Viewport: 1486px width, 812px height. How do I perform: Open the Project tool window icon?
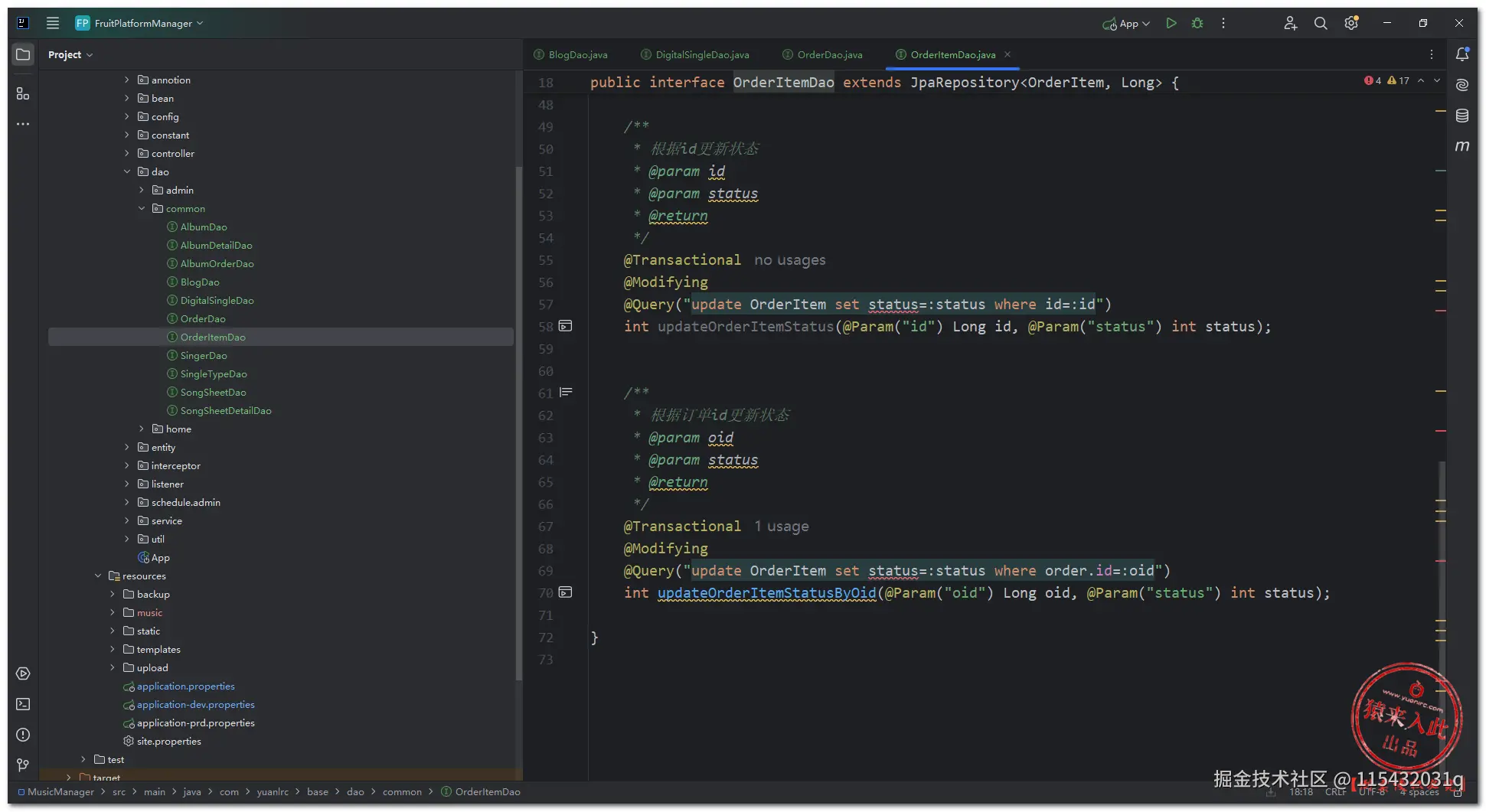[23, 54]
